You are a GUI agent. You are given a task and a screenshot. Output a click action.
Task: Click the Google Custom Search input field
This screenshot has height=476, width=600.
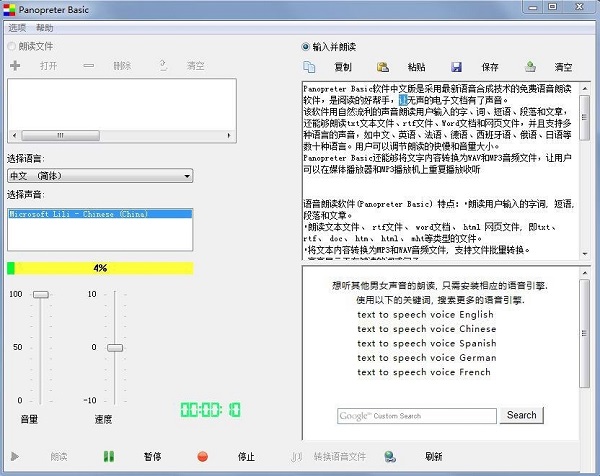click(x=417, y=416)
